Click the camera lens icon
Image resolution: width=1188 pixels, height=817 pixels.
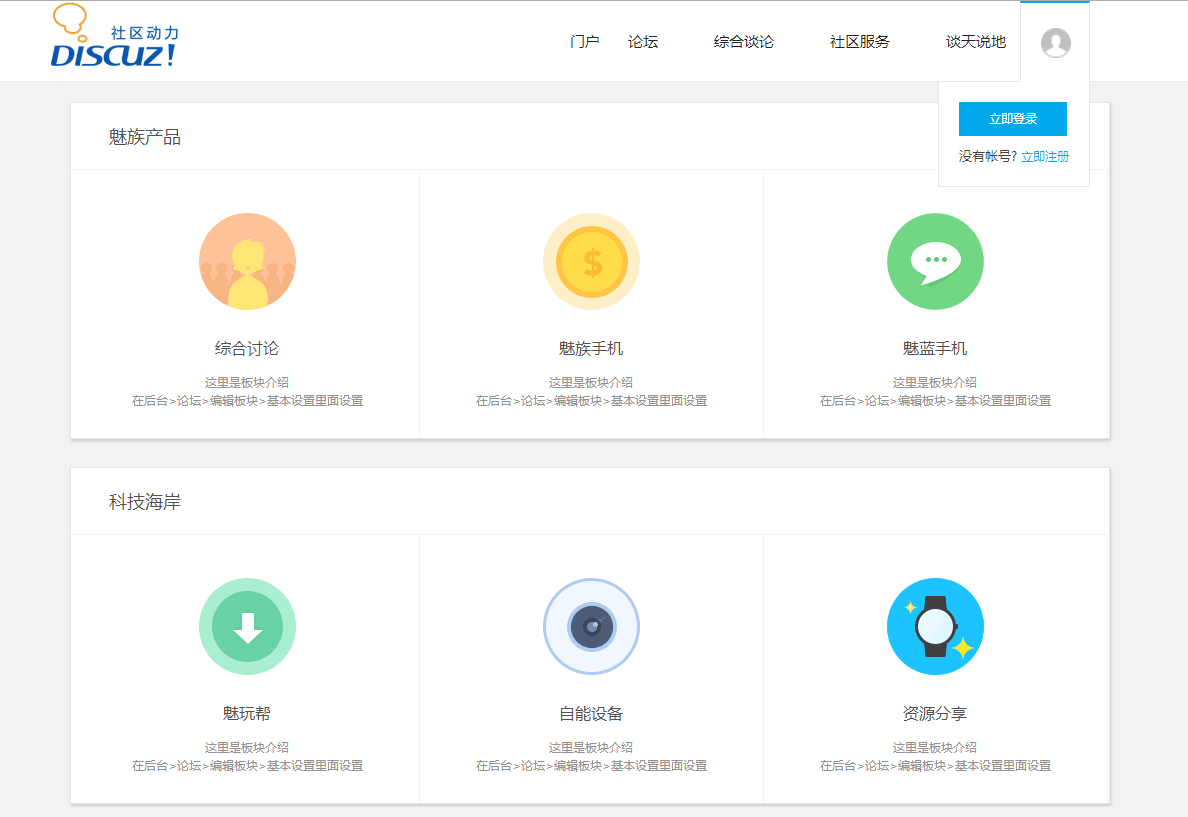point(591,627)
